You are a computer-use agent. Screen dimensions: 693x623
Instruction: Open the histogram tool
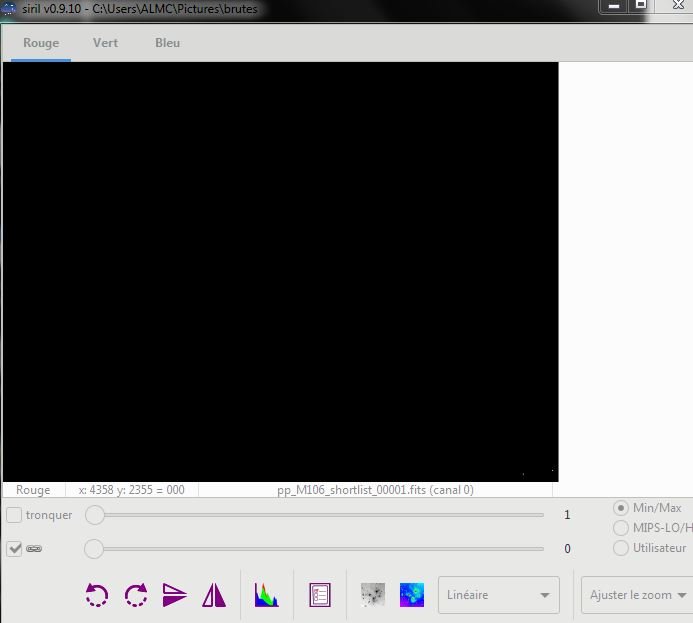(x=267, y=595)
